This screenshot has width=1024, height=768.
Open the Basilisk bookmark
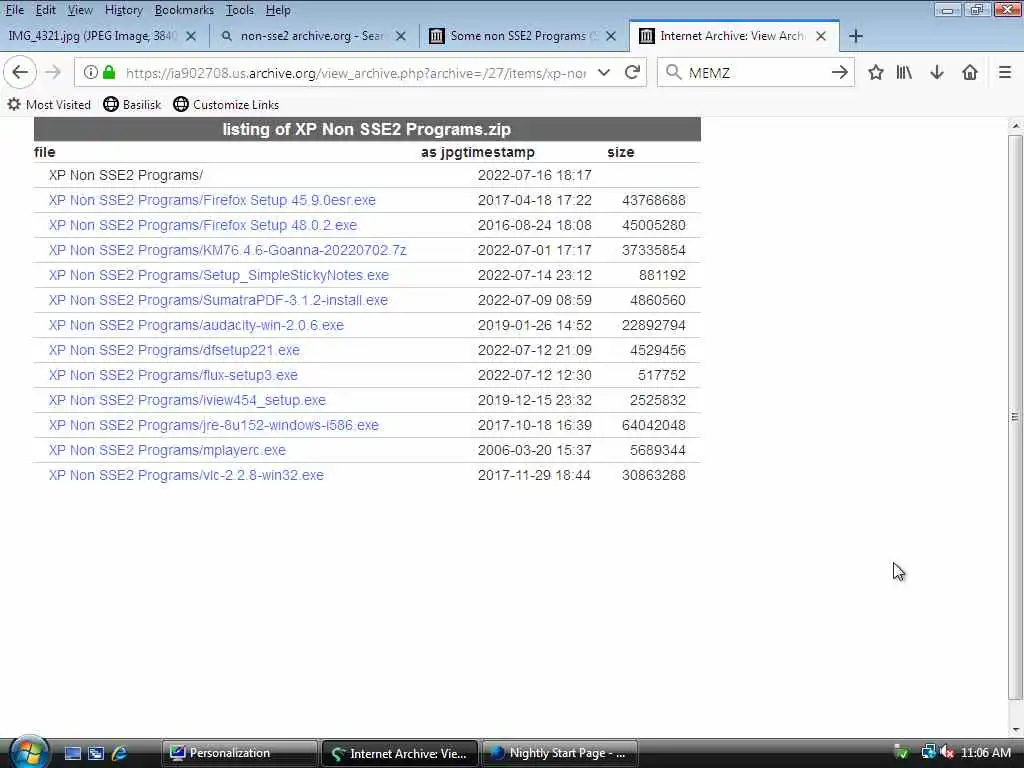(133, 104)
